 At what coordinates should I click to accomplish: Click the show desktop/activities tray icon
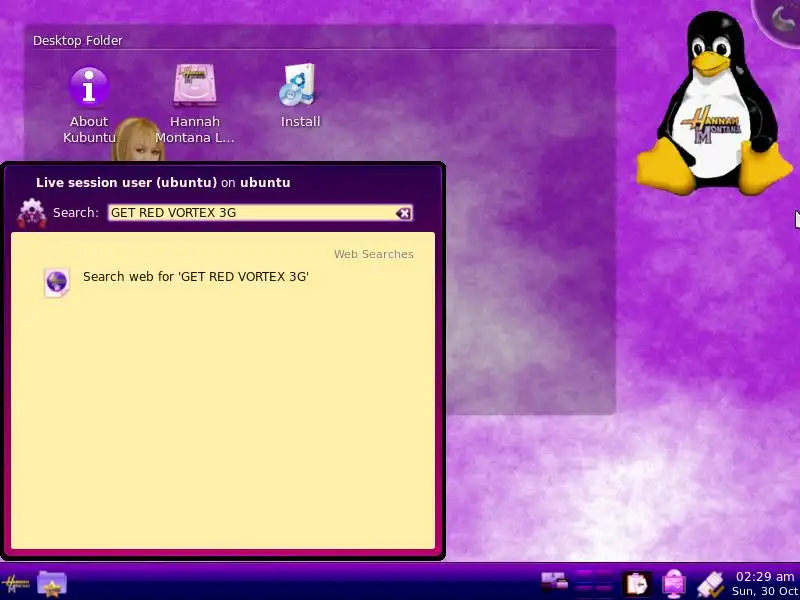click(555, 582)
